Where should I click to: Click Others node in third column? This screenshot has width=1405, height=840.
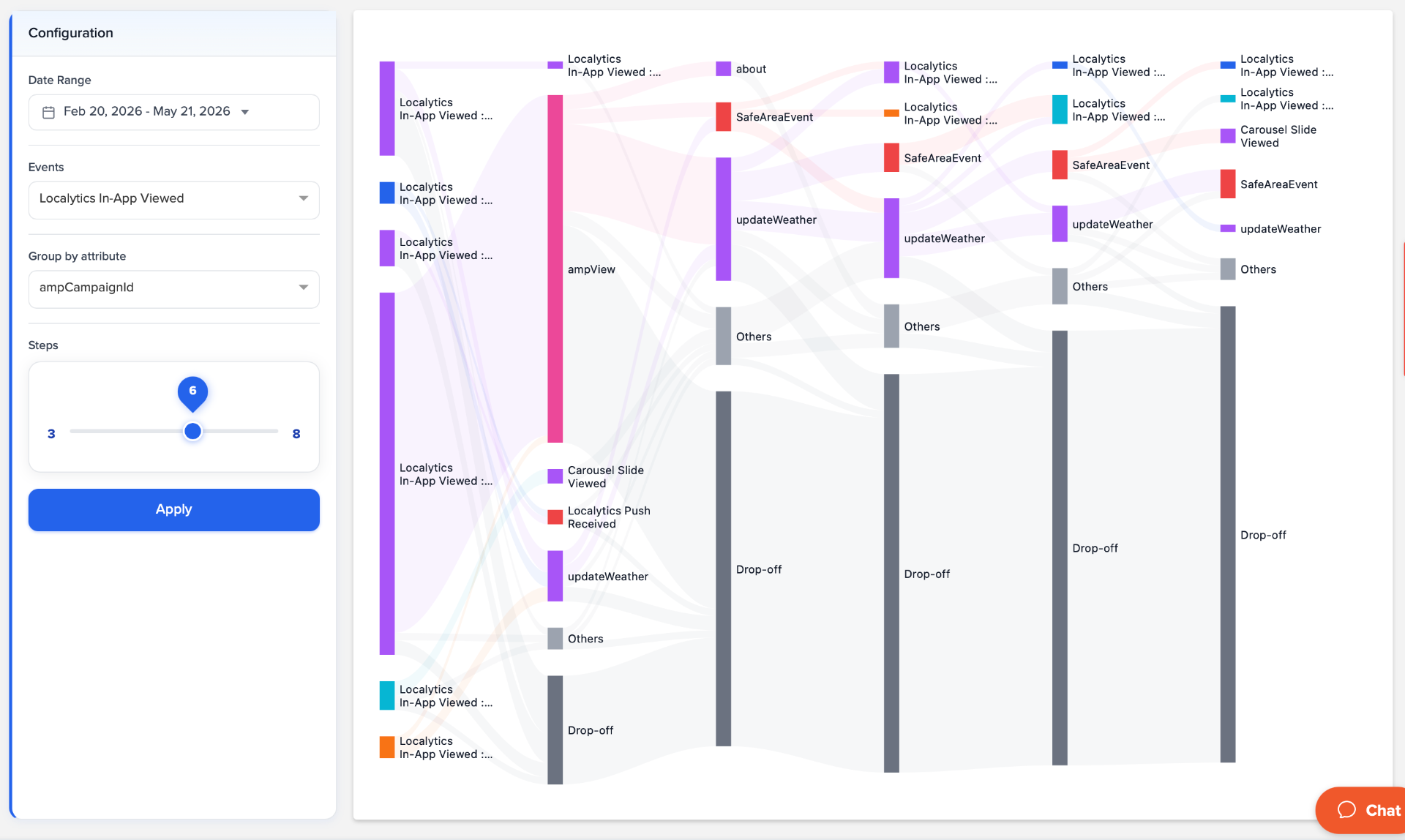coord(723,336)
